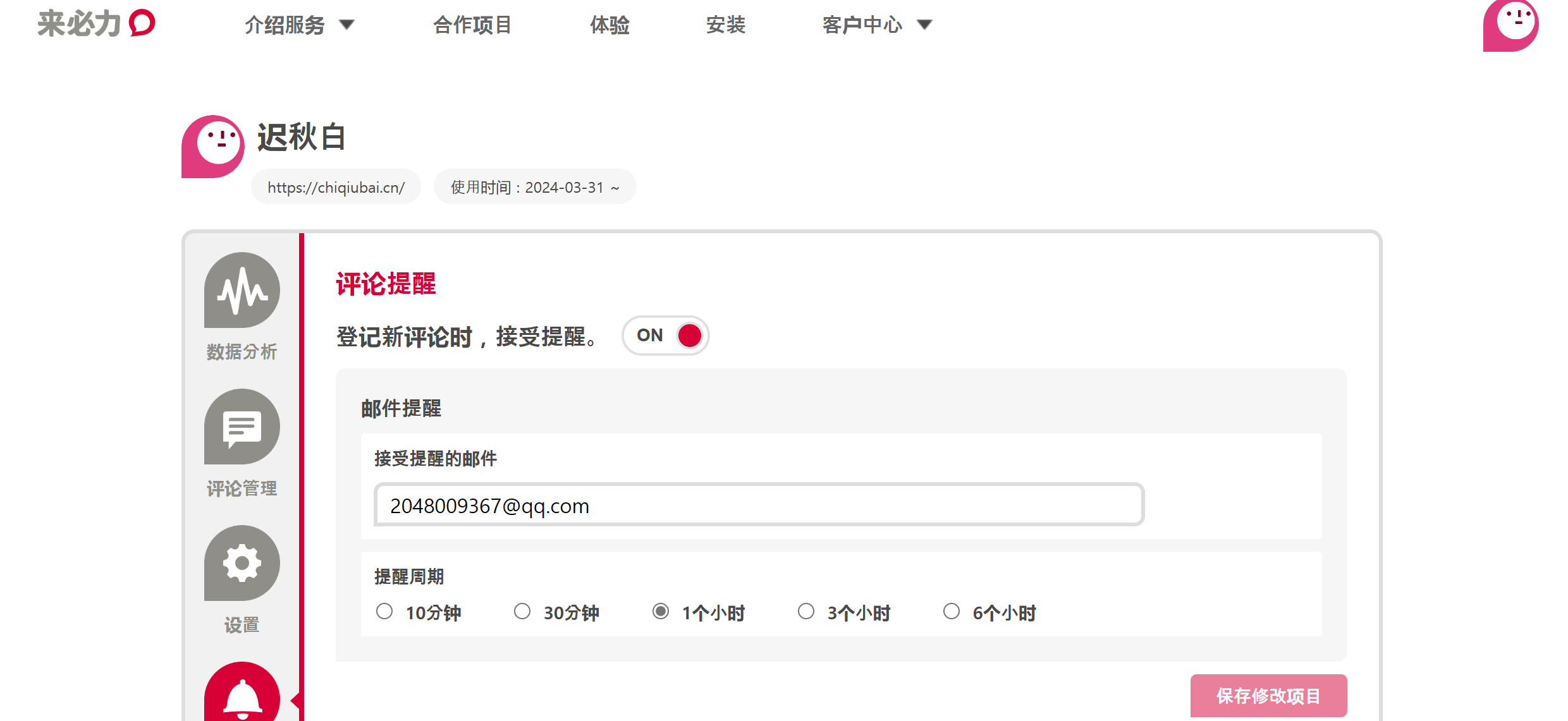
Task: Choose the 3个小时 radio option
Action: pyautogui.click(x=806, y=612)
